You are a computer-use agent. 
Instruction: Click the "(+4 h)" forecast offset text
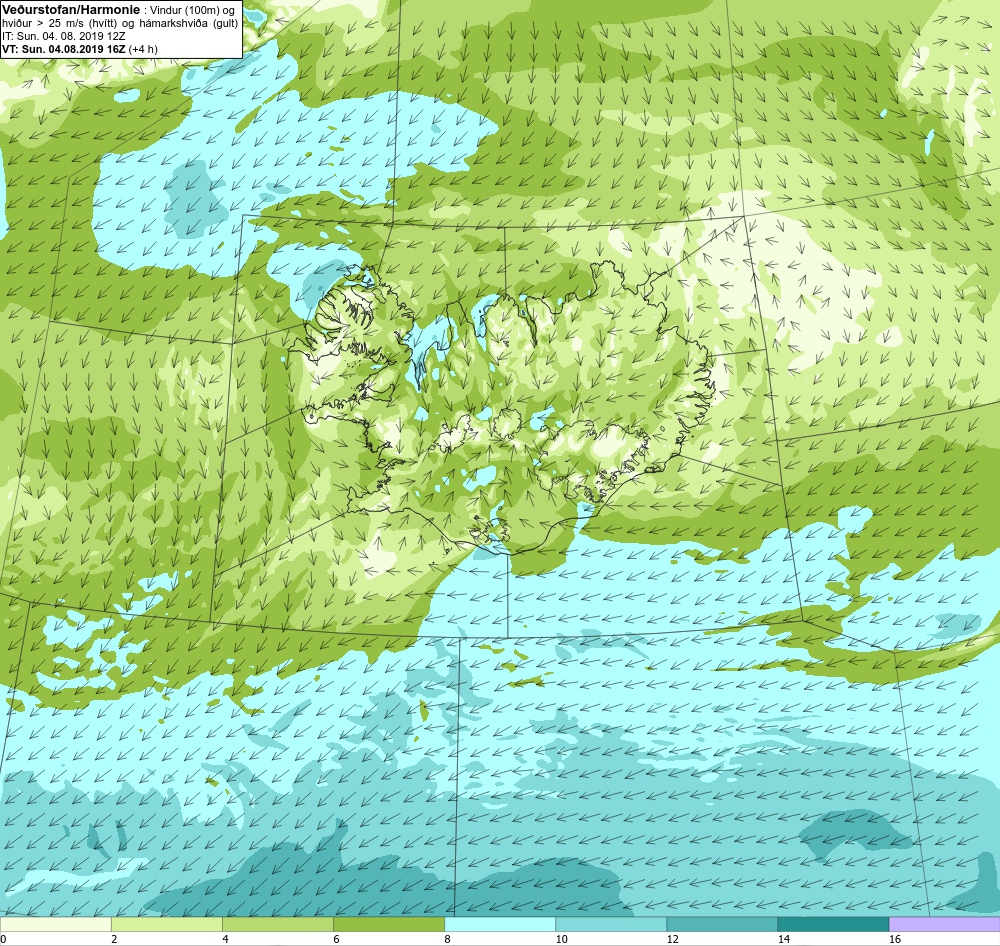pyautogui.click(x=143, y=49)
